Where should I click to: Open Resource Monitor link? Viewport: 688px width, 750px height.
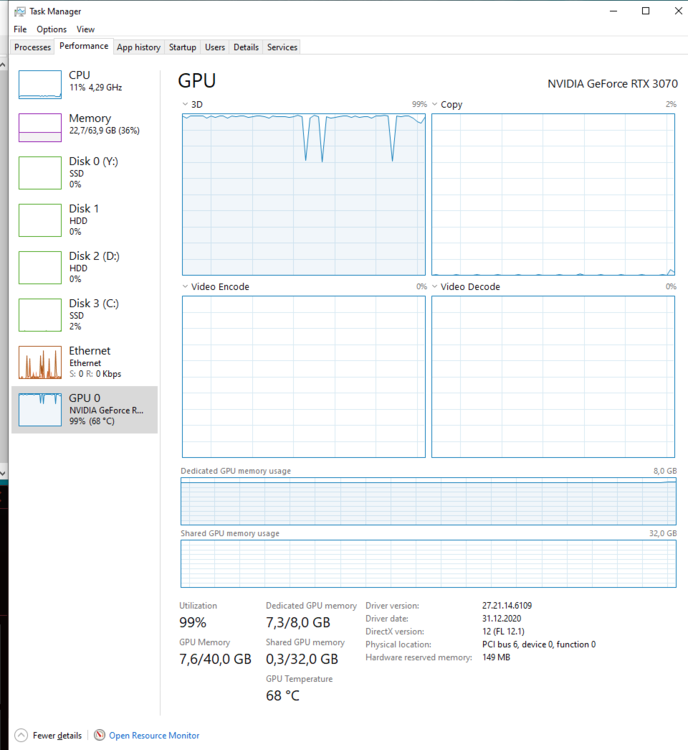point(154,736)
